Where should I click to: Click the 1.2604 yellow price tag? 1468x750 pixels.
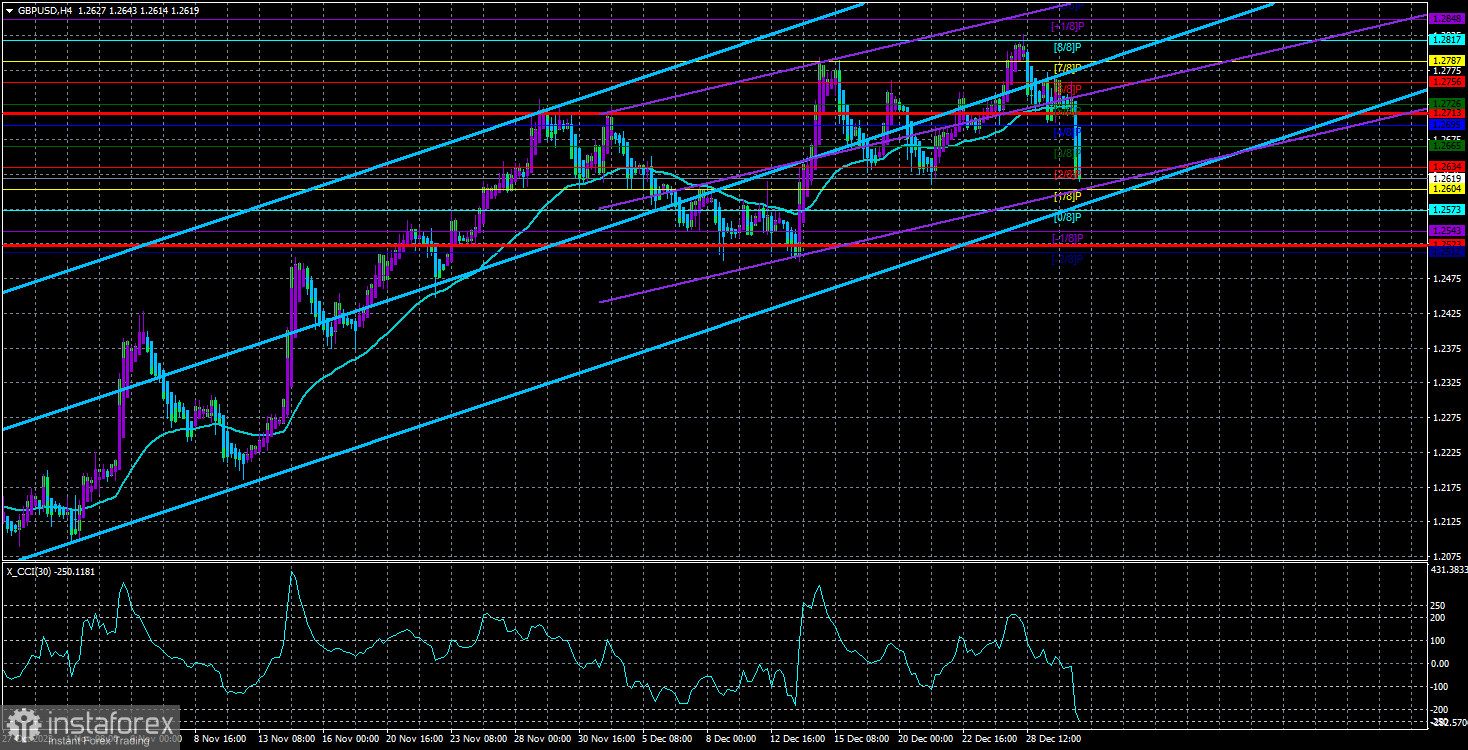point(1447,188)
